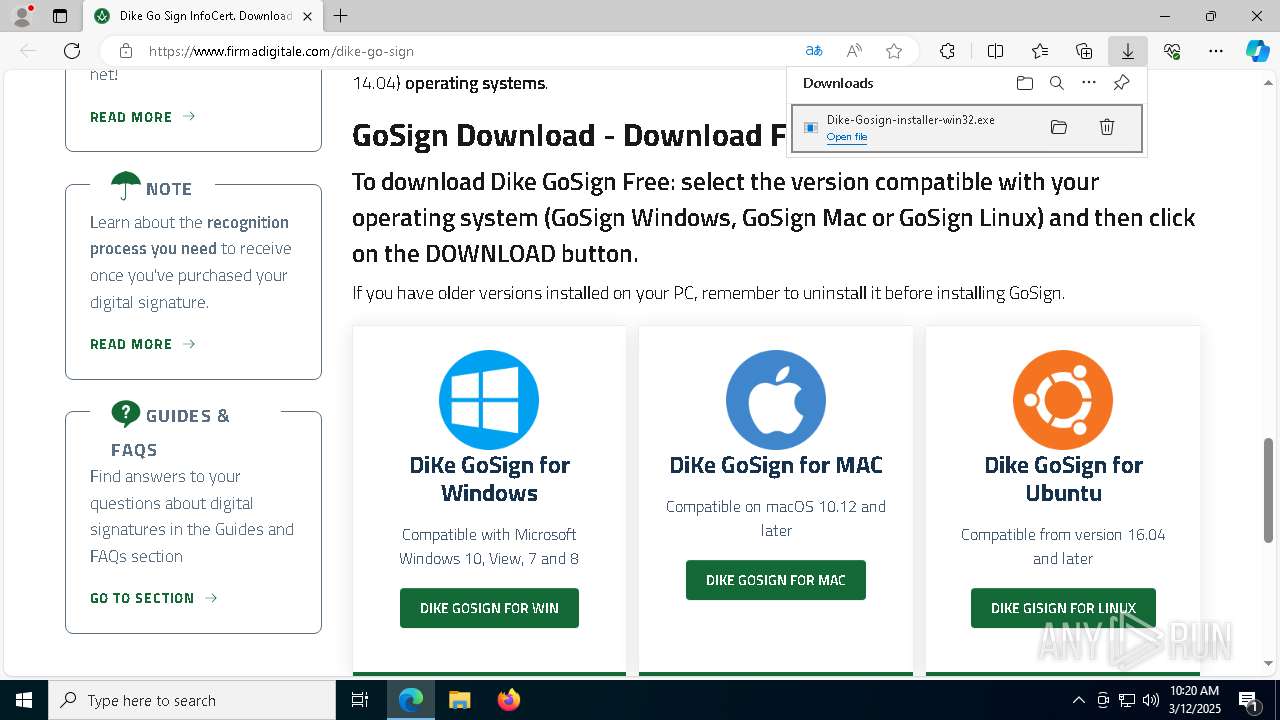Activate Read aloud icon
This screenshot has width=1280, height=720.
[x=854, y=51]
